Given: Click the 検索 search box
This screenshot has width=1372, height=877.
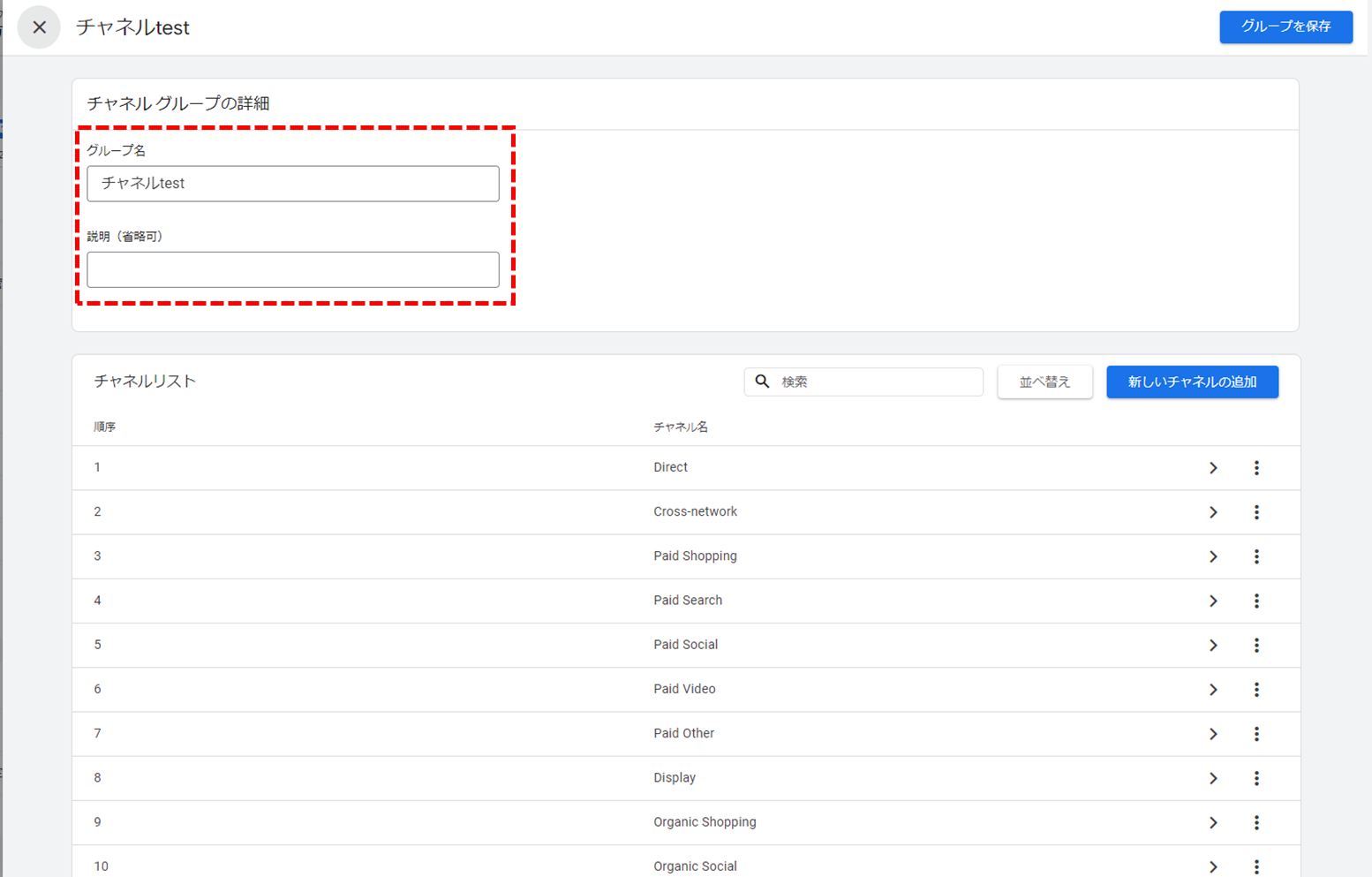Looking at the screenshot, I should (x=863, y=382).
